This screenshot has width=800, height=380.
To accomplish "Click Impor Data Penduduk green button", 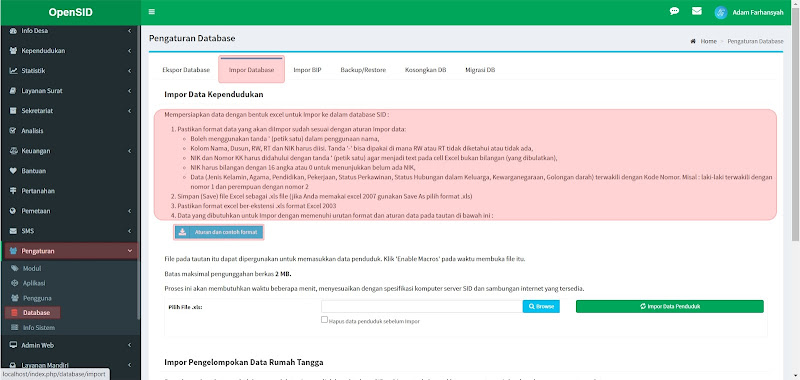I will coord(669,306).
